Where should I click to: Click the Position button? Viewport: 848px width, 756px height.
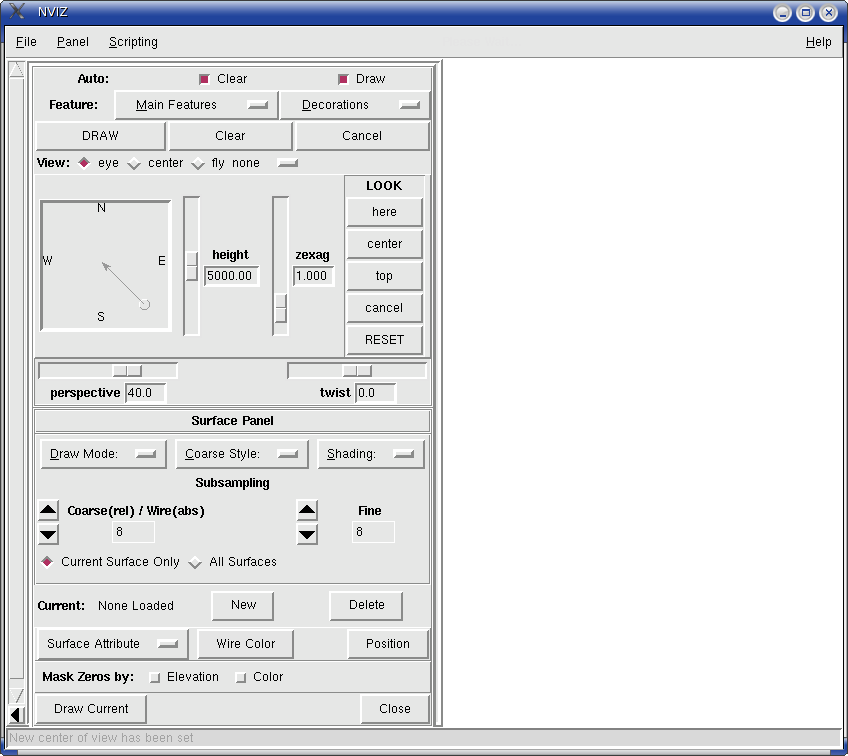click(x=388, y=644)
